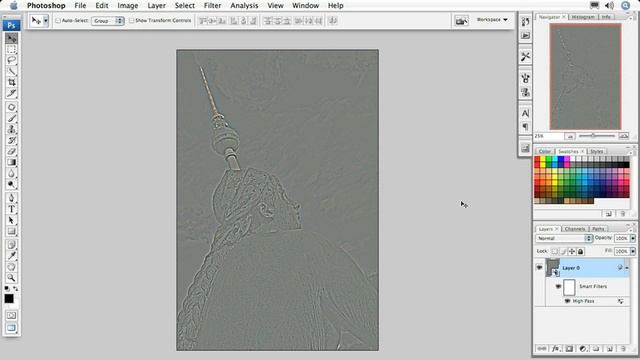Select the Clone Stamp tool

[11, 129]
